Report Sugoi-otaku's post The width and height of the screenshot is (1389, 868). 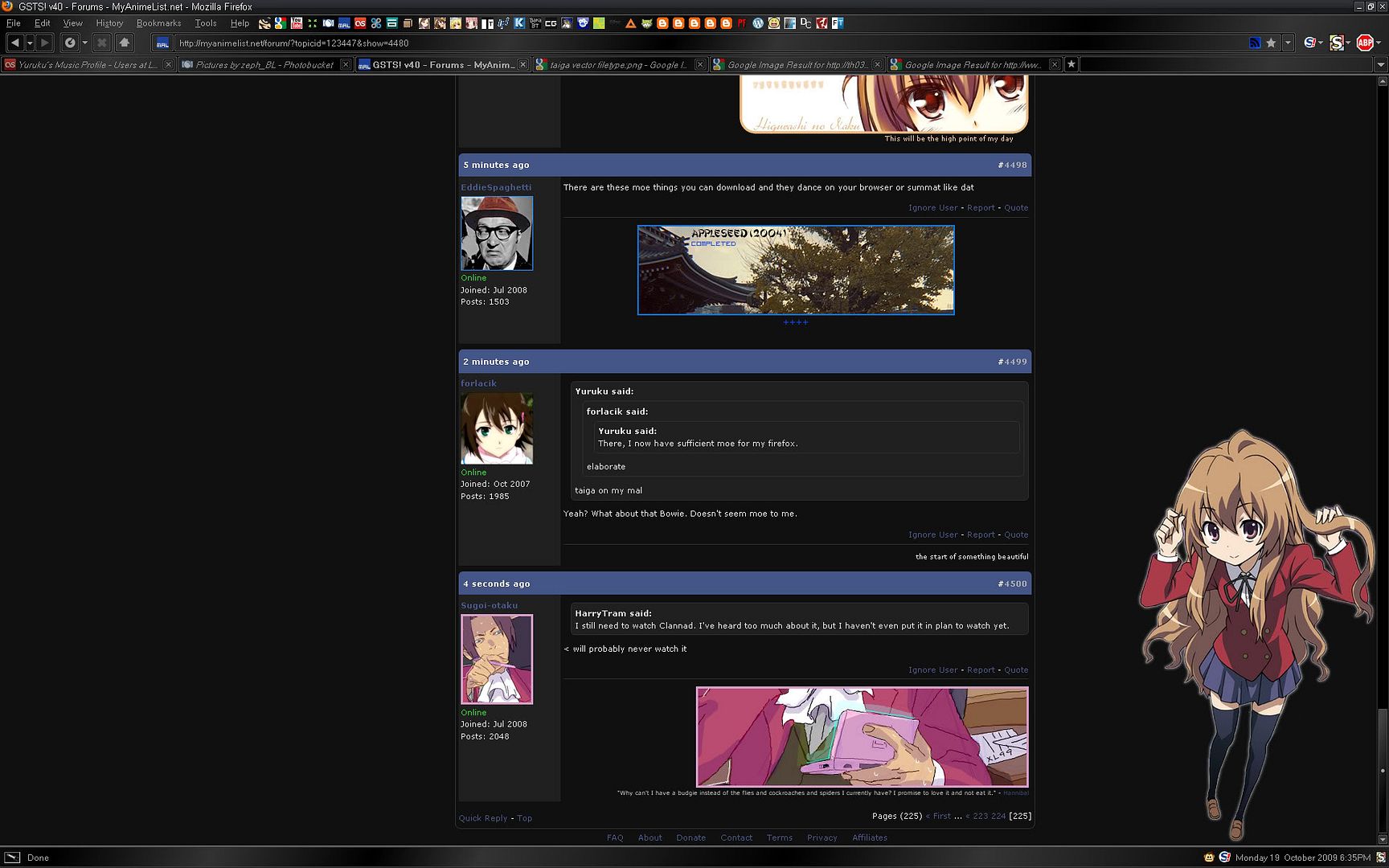click(981, 669)
